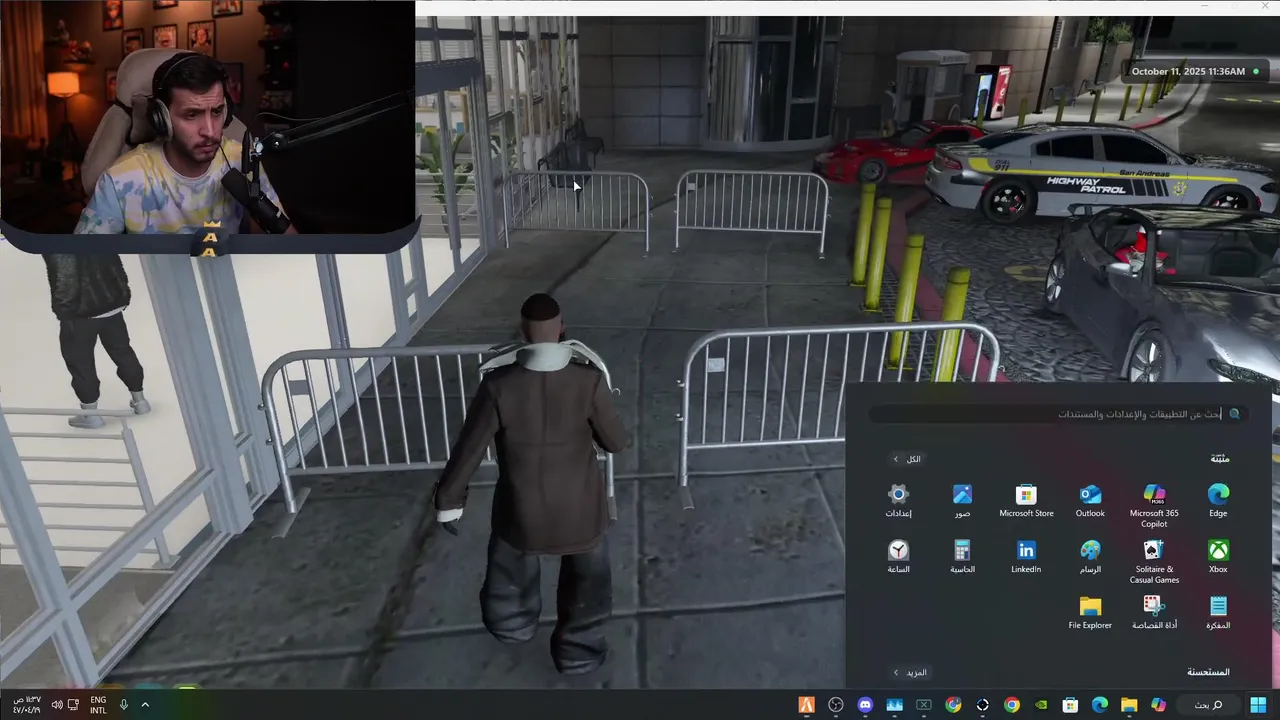Open File Explorer from the Start menu
1280x720 pixels.
click(1090, 612)
